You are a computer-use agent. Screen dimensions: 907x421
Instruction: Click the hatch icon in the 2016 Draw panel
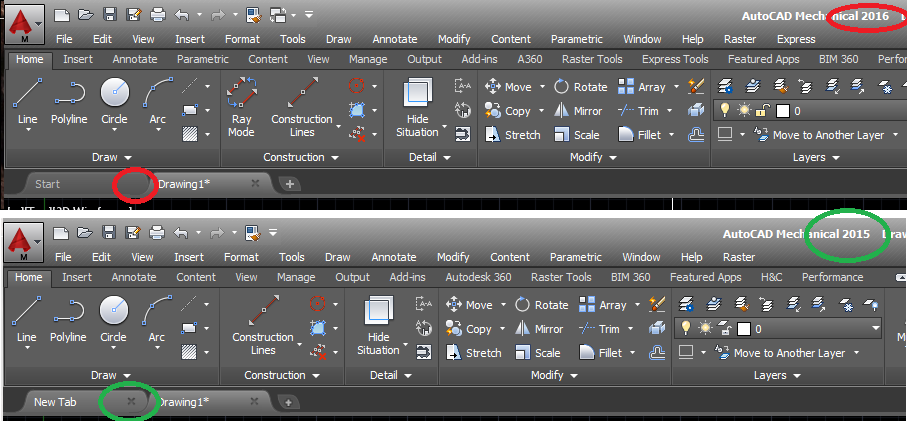189,134
